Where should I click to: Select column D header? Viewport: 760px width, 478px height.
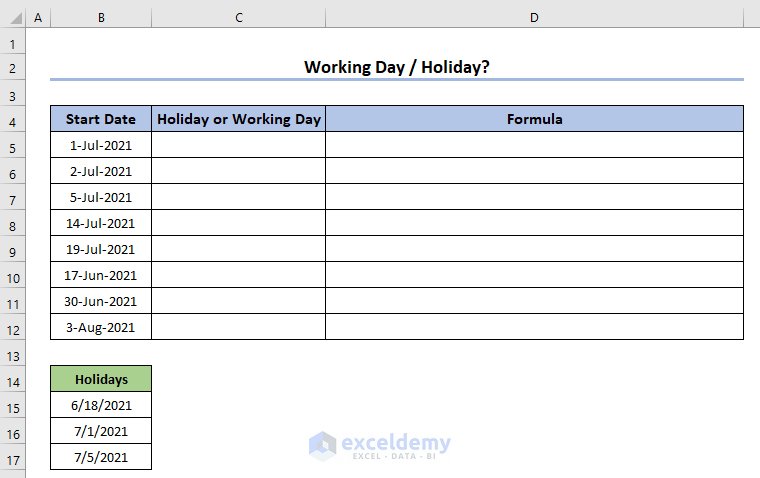(534, 18)
